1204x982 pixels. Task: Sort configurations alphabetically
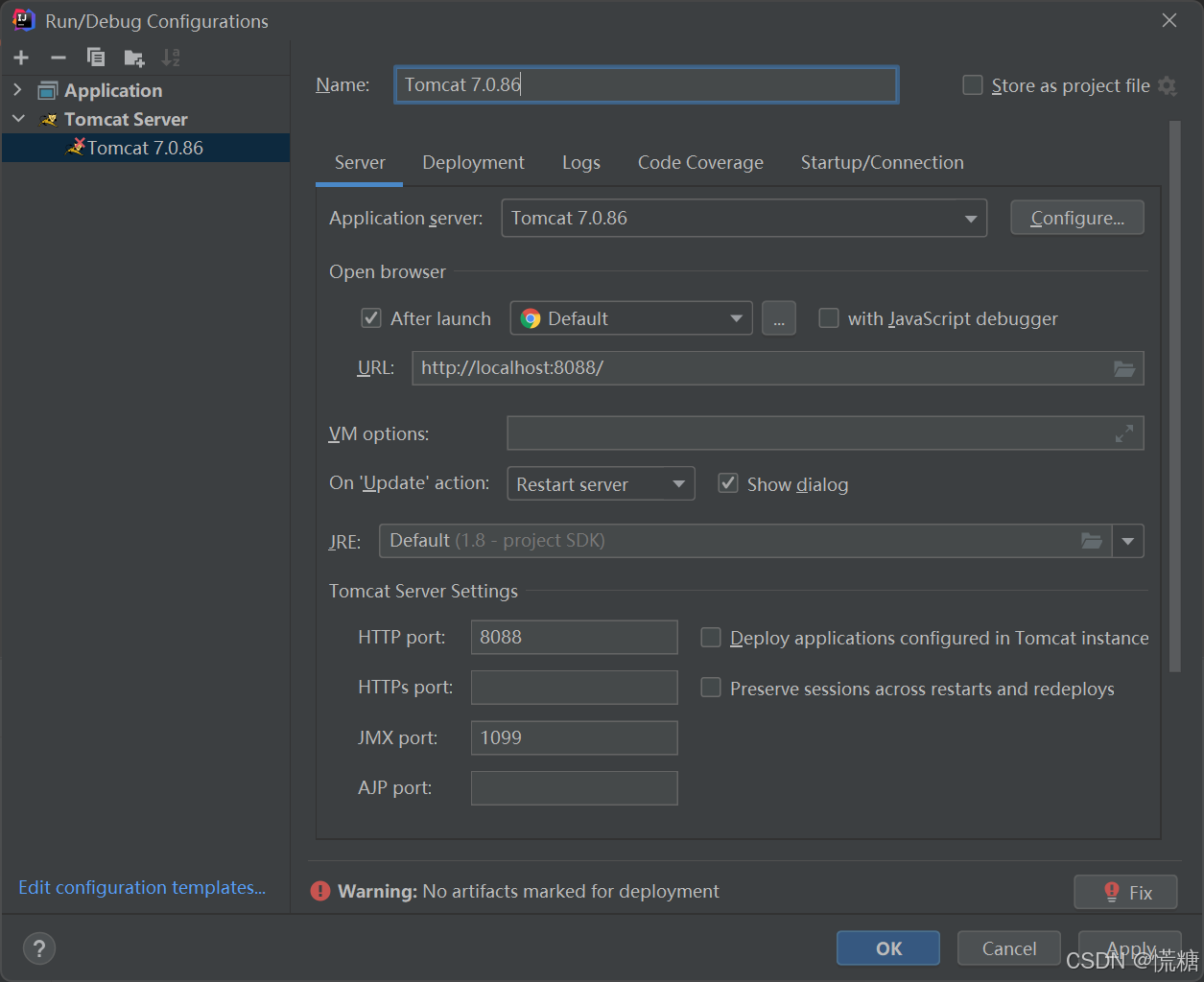point(171,58)
